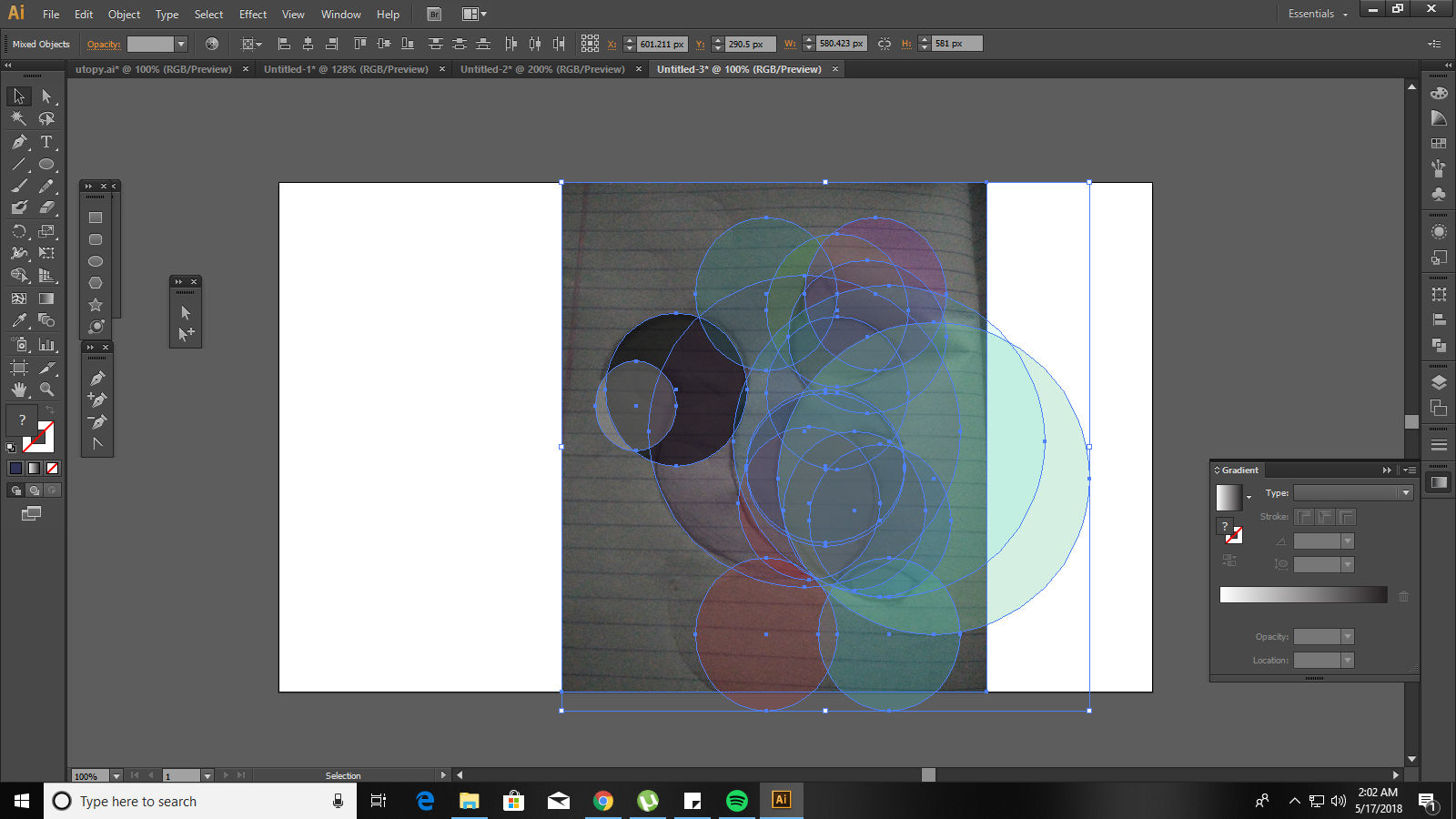Open the Essentials workspace switcher
1456x819 pixels.
[x=1317, y=14]
